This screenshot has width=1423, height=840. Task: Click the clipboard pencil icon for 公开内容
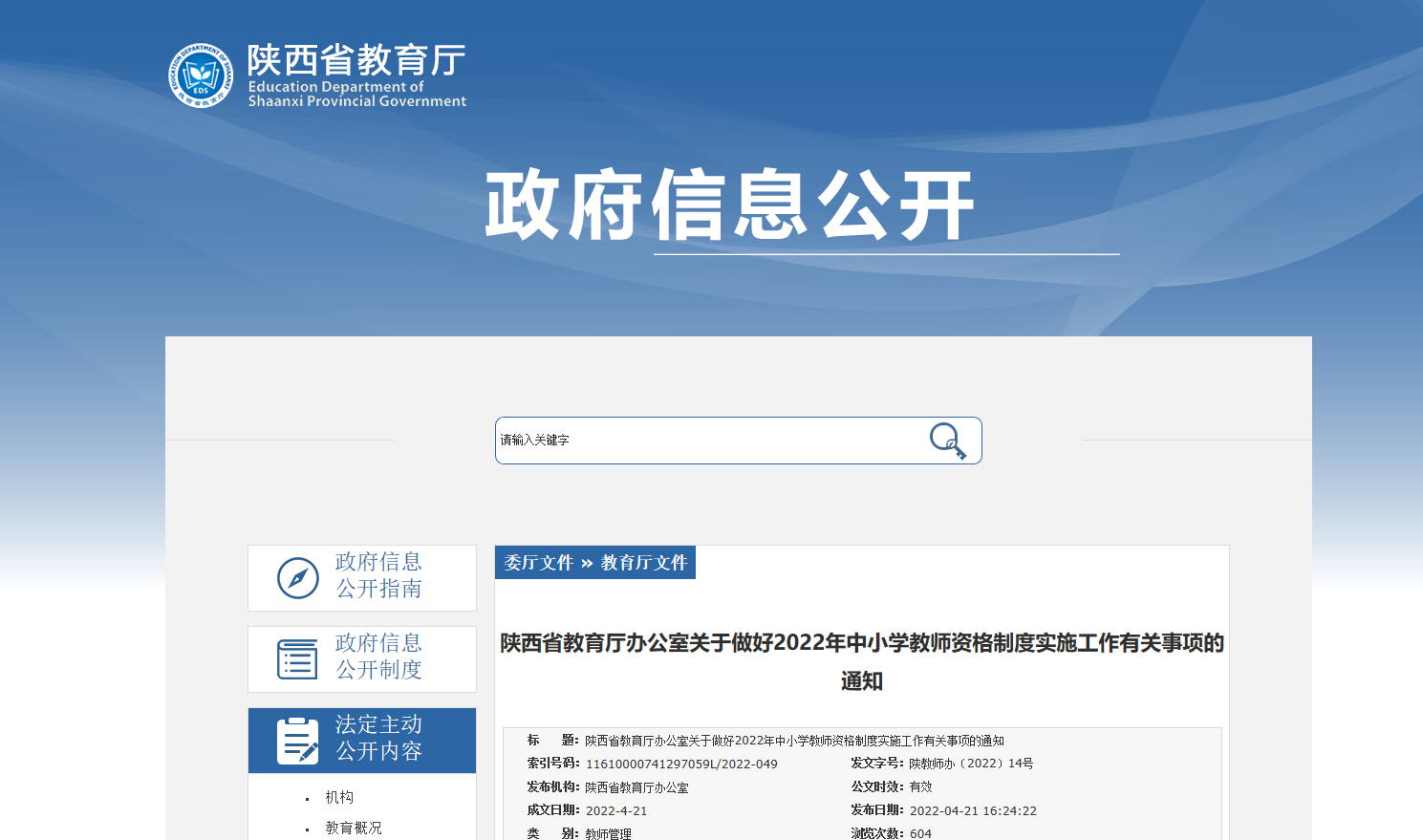point(297,741)
